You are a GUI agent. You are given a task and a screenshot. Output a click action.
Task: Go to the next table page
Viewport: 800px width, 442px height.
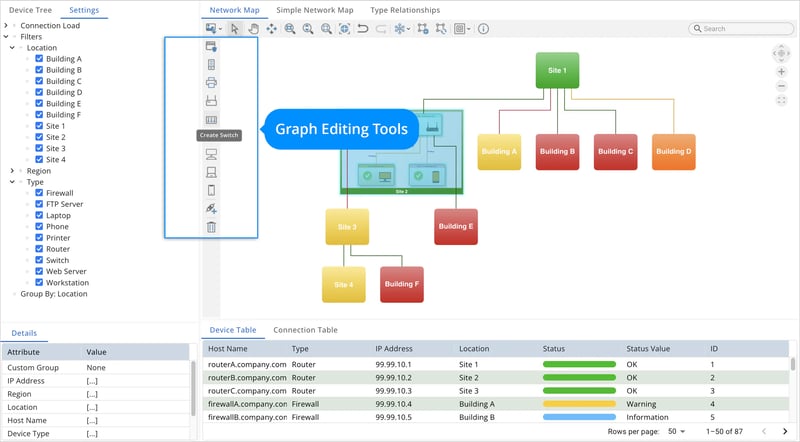[x=785, y=431]
